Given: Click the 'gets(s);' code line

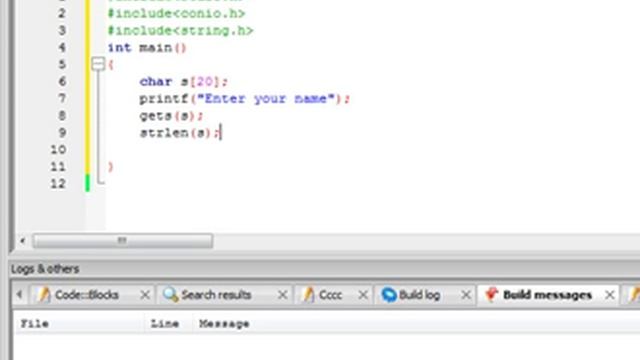Looking at the screenshot, I should pyautogui.click(x=171, y=116).
